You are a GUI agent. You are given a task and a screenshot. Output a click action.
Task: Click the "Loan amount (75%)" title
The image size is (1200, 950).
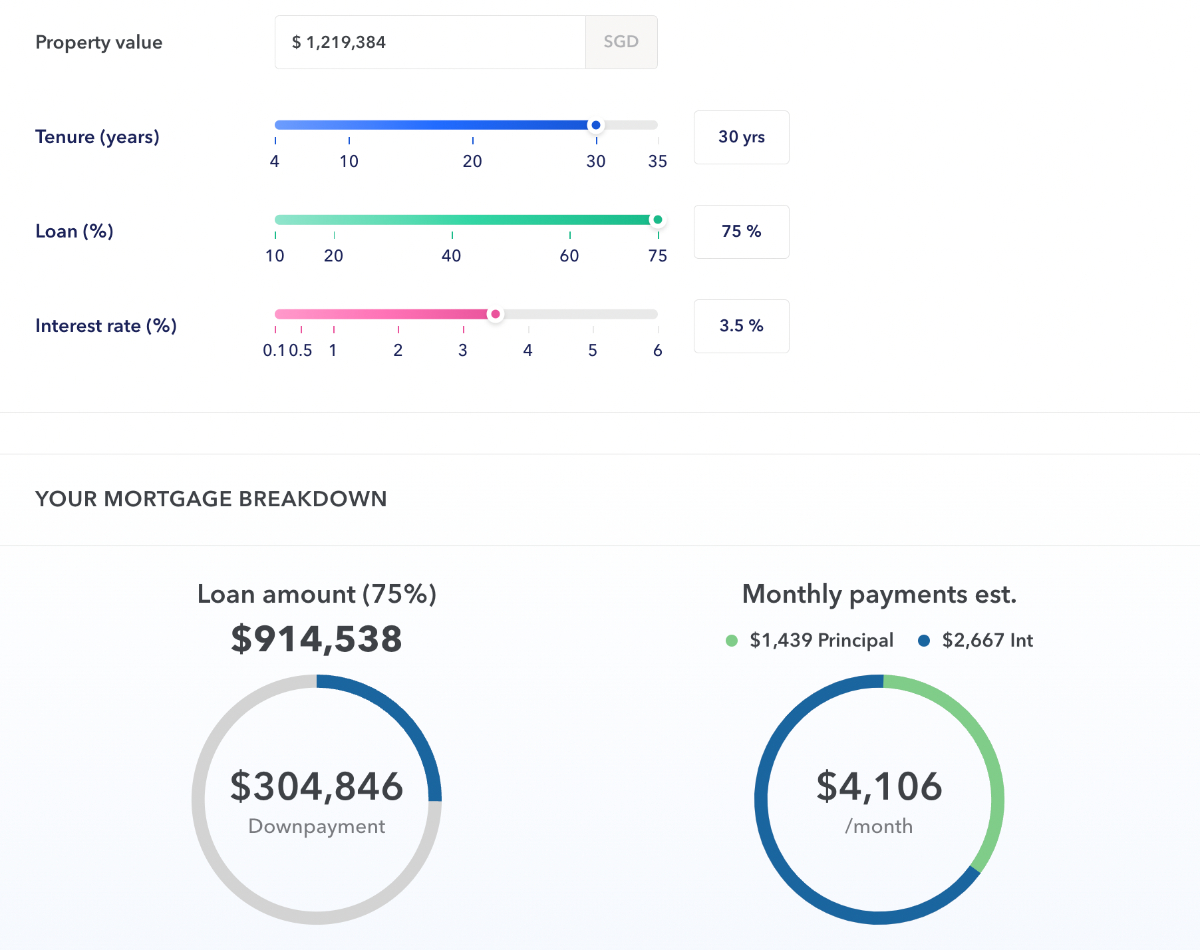(x=317, y=595)
